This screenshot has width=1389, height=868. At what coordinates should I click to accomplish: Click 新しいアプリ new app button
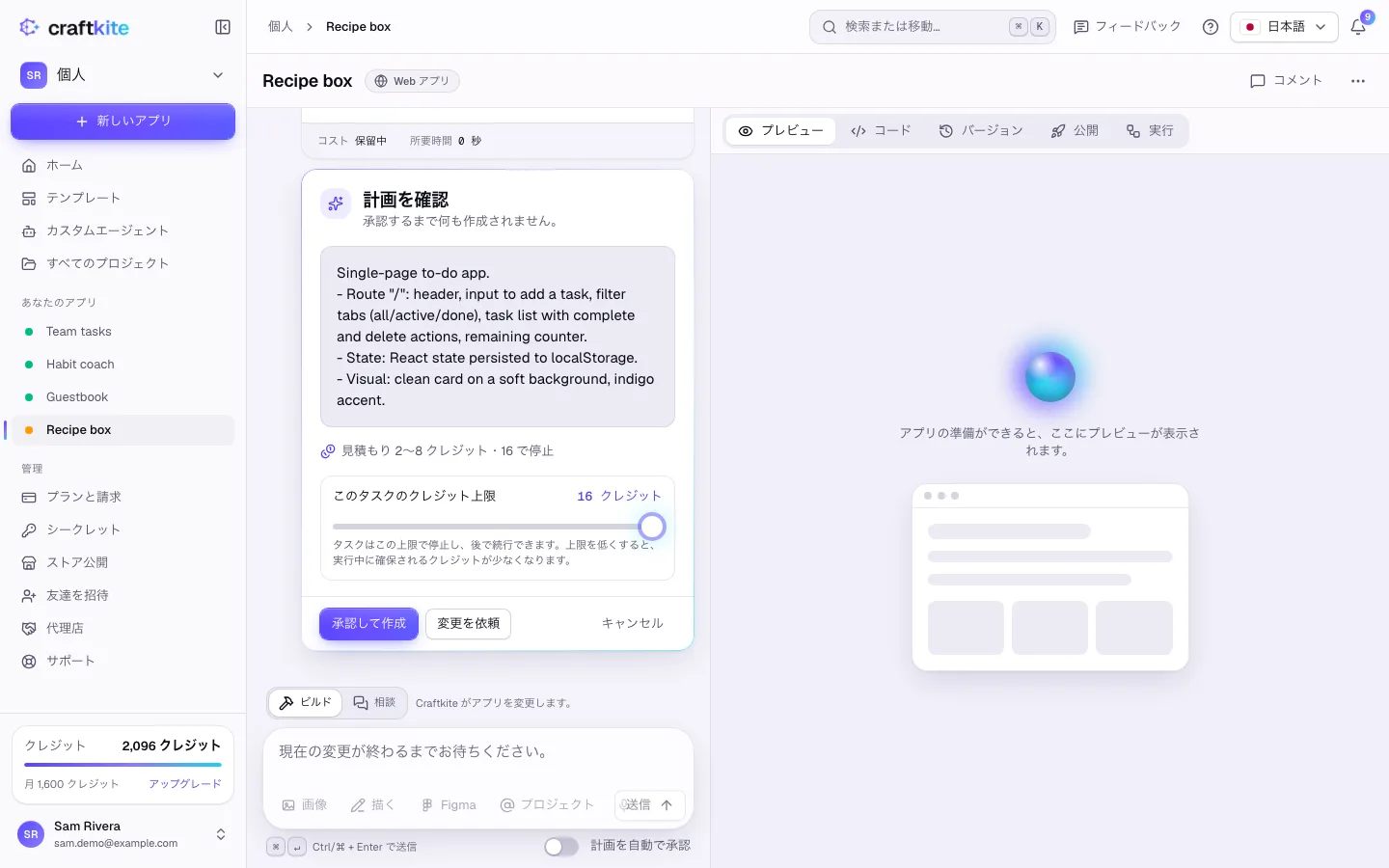tap(123, 122)
